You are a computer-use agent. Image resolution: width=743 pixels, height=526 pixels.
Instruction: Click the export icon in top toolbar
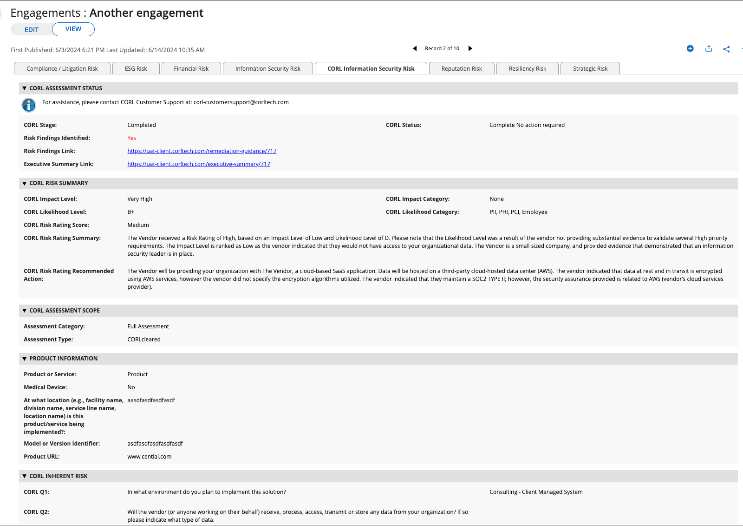click(x=708, y=48)
